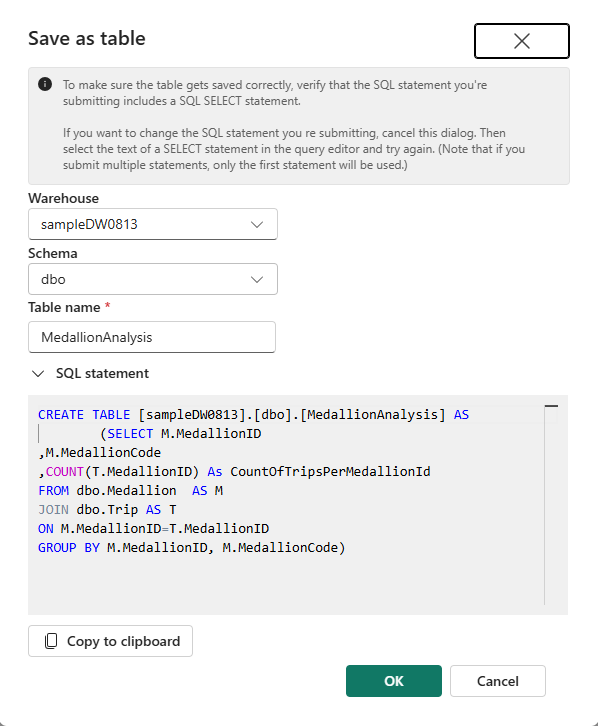Click the clipboard icon beside Copy text
Viewport: 598px width, 726px height.
point(51,641)
